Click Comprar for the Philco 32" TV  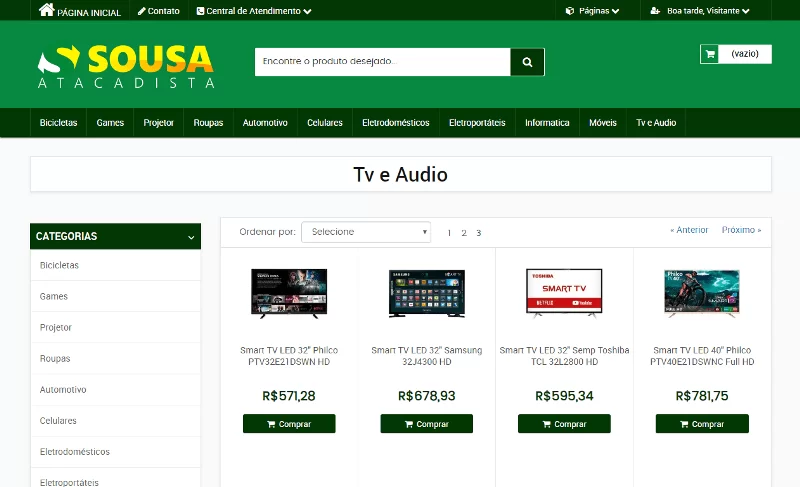pyautogui.click(x=289, y=424)
